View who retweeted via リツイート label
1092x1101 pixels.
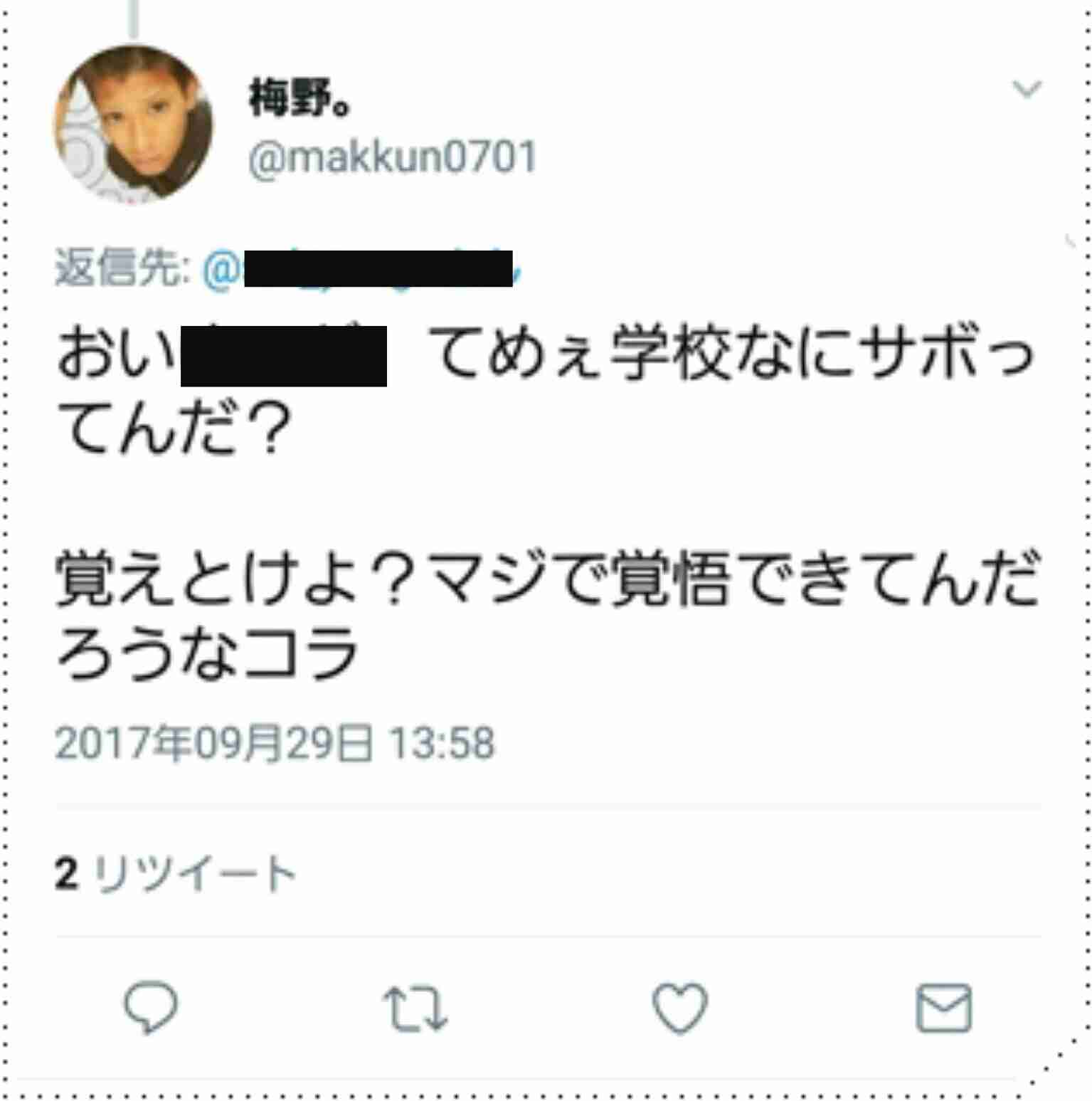pyautogui.click(x=194, y=873)
